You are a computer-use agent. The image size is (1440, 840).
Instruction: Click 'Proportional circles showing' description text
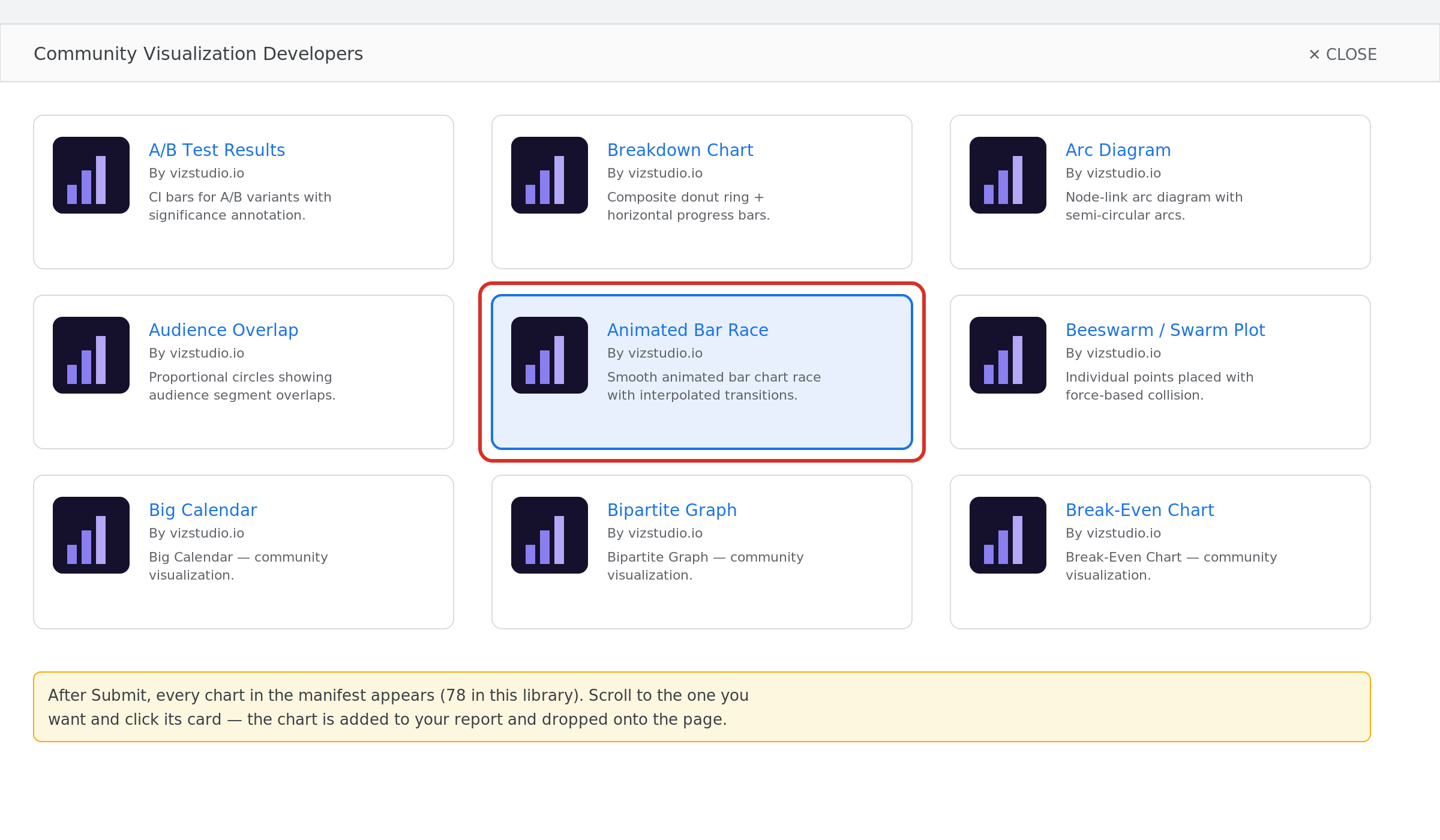click(242, 386)
